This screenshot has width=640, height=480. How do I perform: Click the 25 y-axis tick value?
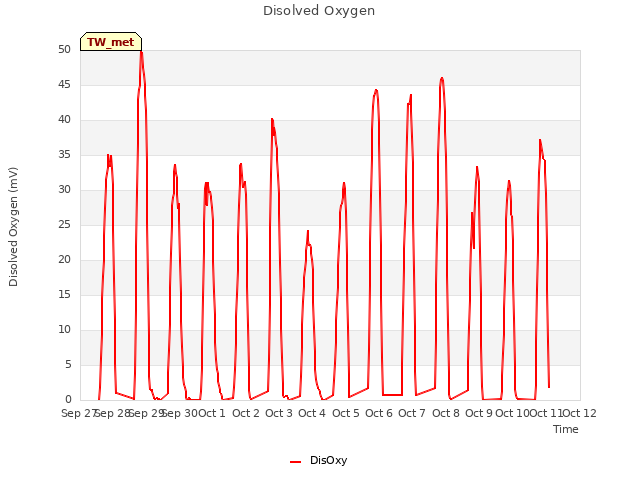[64, 224]
